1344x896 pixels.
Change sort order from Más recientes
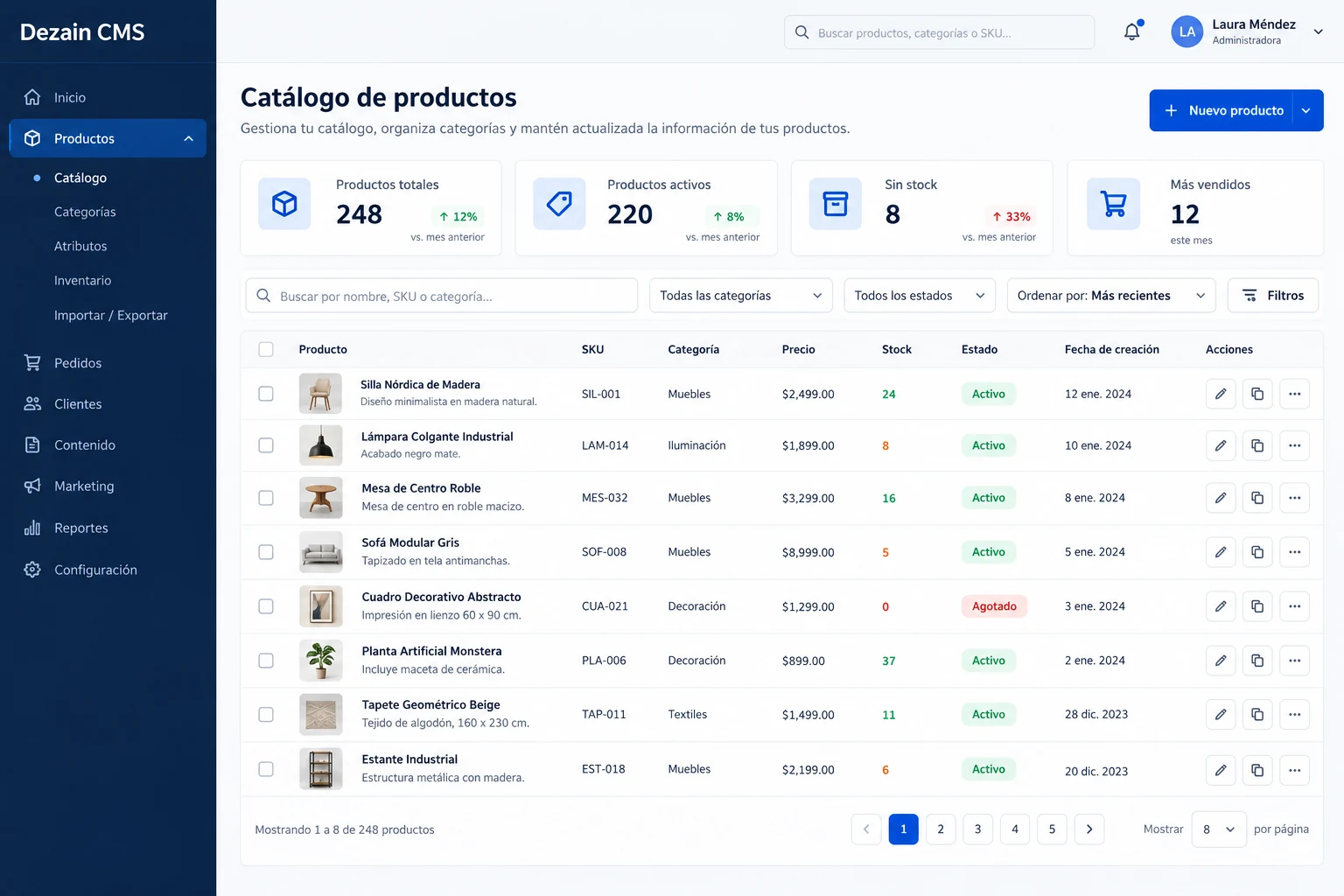(1111, 296)
